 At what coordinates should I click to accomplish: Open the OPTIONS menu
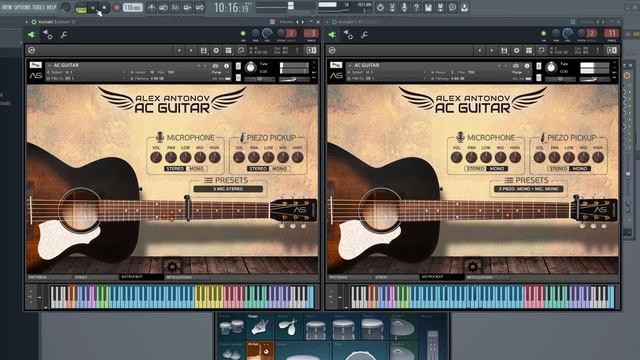tap(22, 7)
